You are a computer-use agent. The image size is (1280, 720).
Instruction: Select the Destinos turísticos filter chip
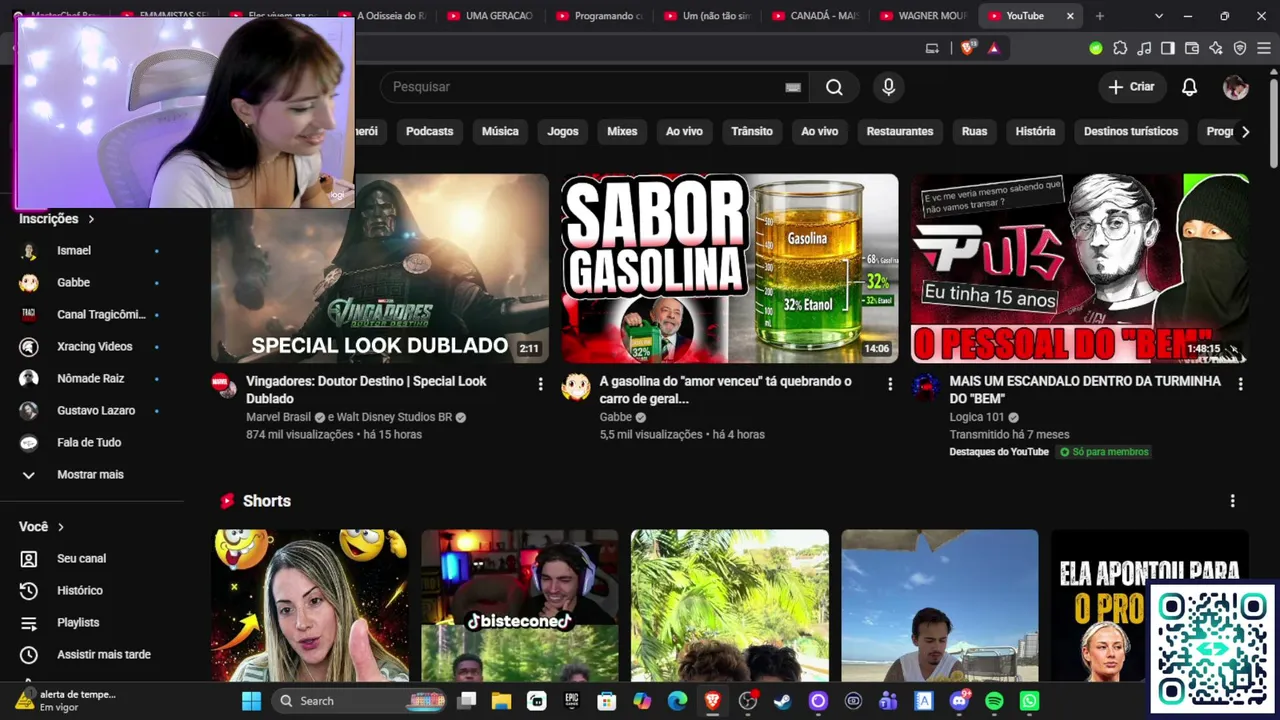pos(1131,131)
